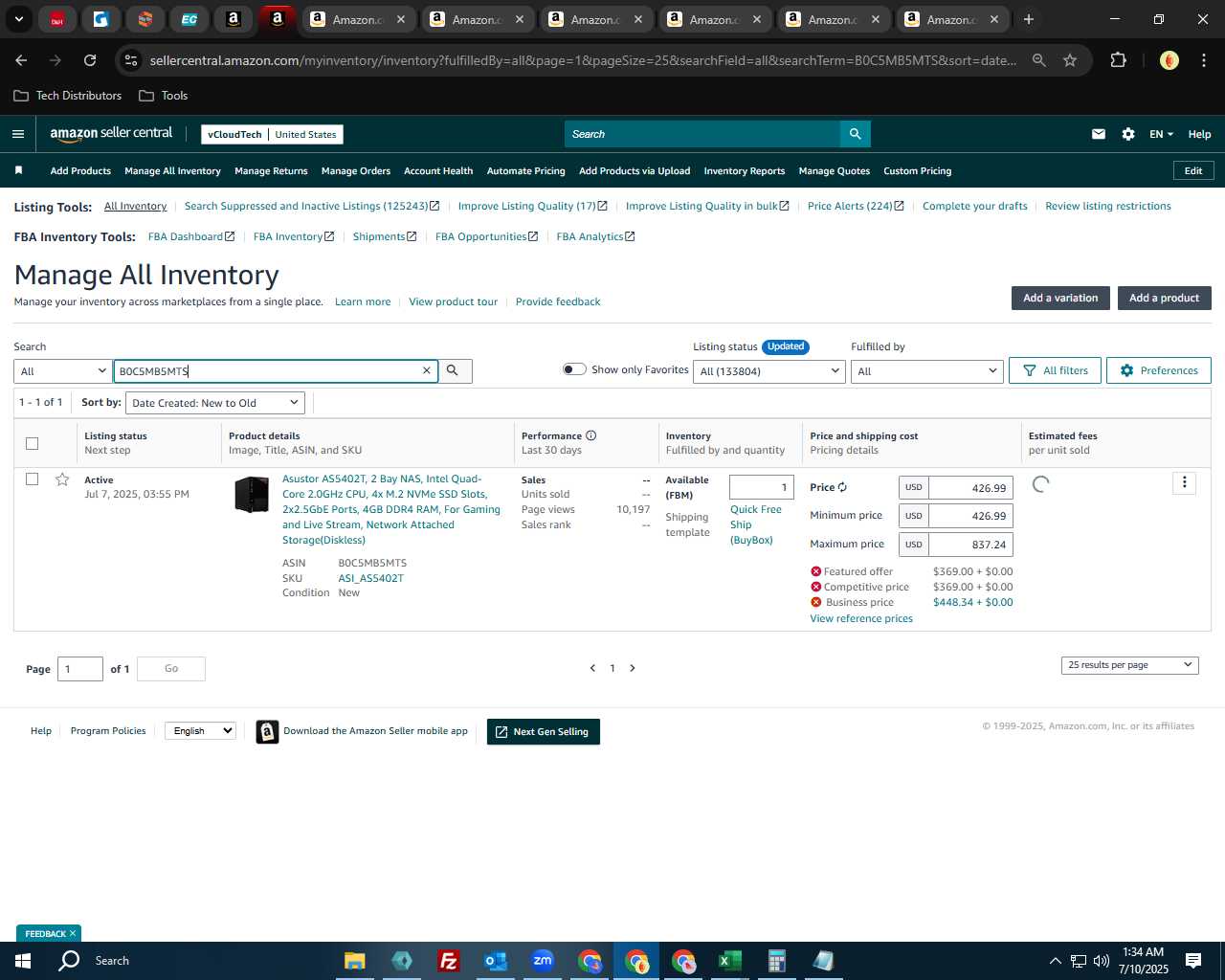The height and width of the screenshot is (980, 1225).
Task: Open All filters button
Action: 1055,370
